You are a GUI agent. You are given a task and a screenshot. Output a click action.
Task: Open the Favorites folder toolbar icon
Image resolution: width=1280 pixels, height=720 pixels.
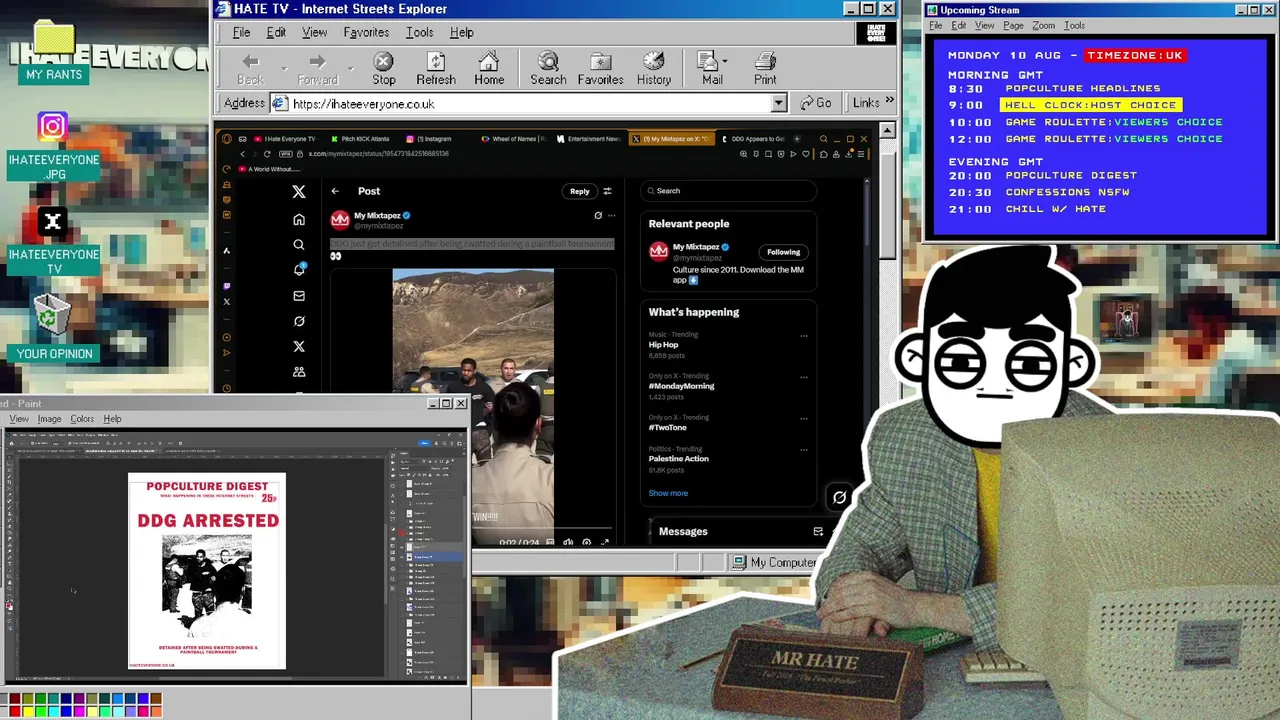600,62
